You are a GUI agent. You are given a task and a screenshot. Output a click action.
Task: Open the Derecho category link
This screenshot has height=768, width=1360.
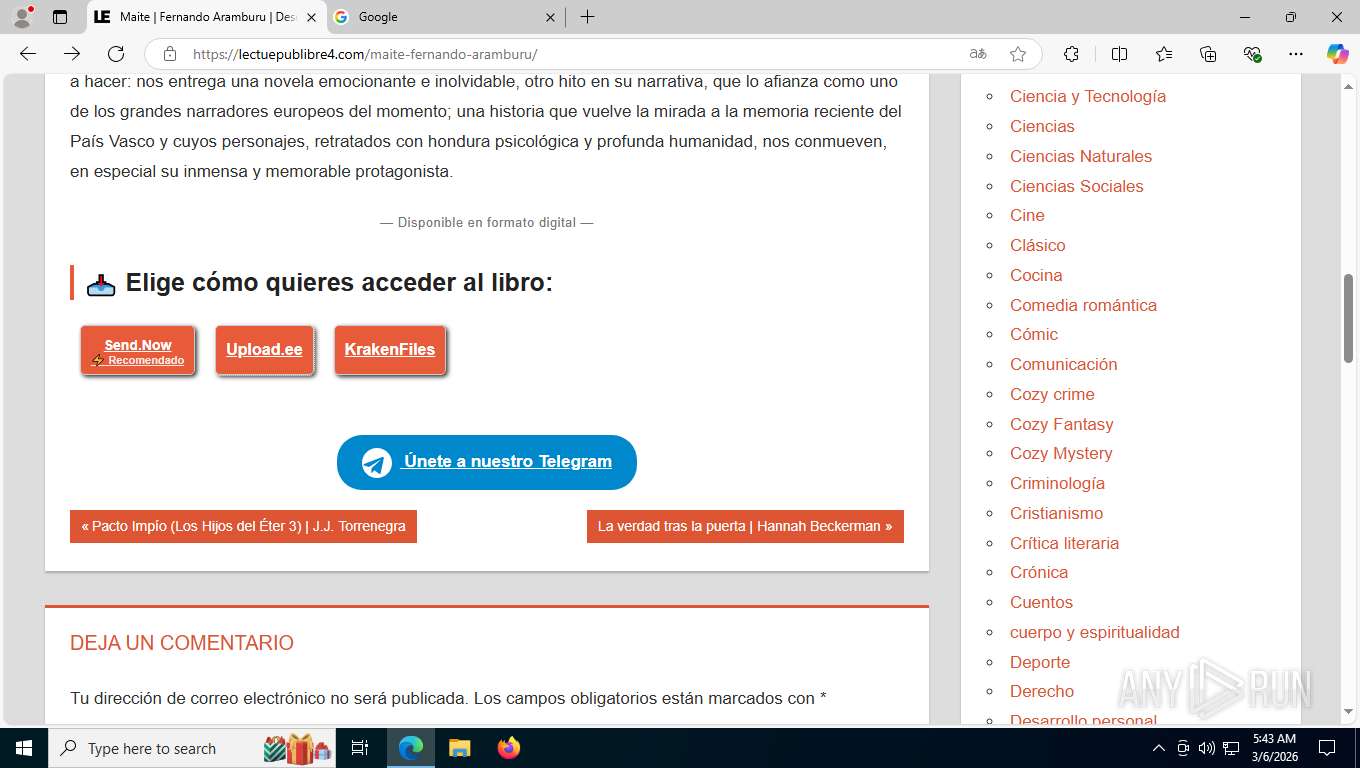click(1042, 691)
